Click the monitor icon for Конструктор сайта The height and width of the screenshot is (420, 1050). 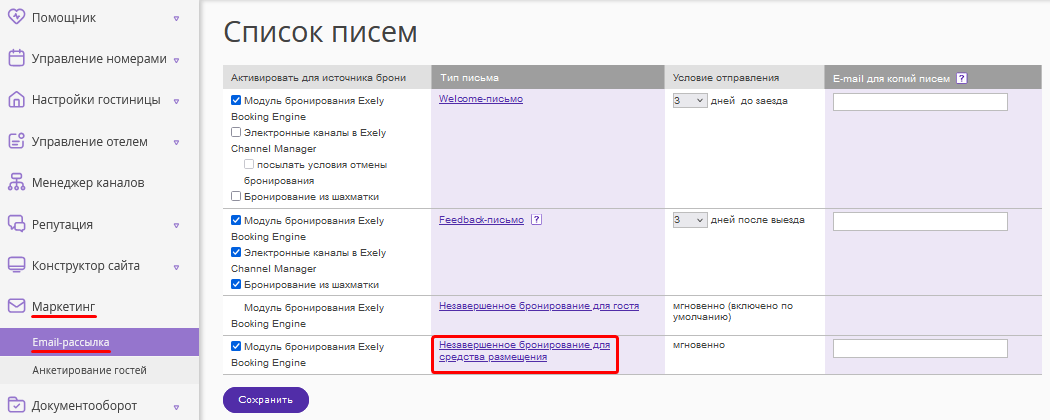tap(16, 265)
